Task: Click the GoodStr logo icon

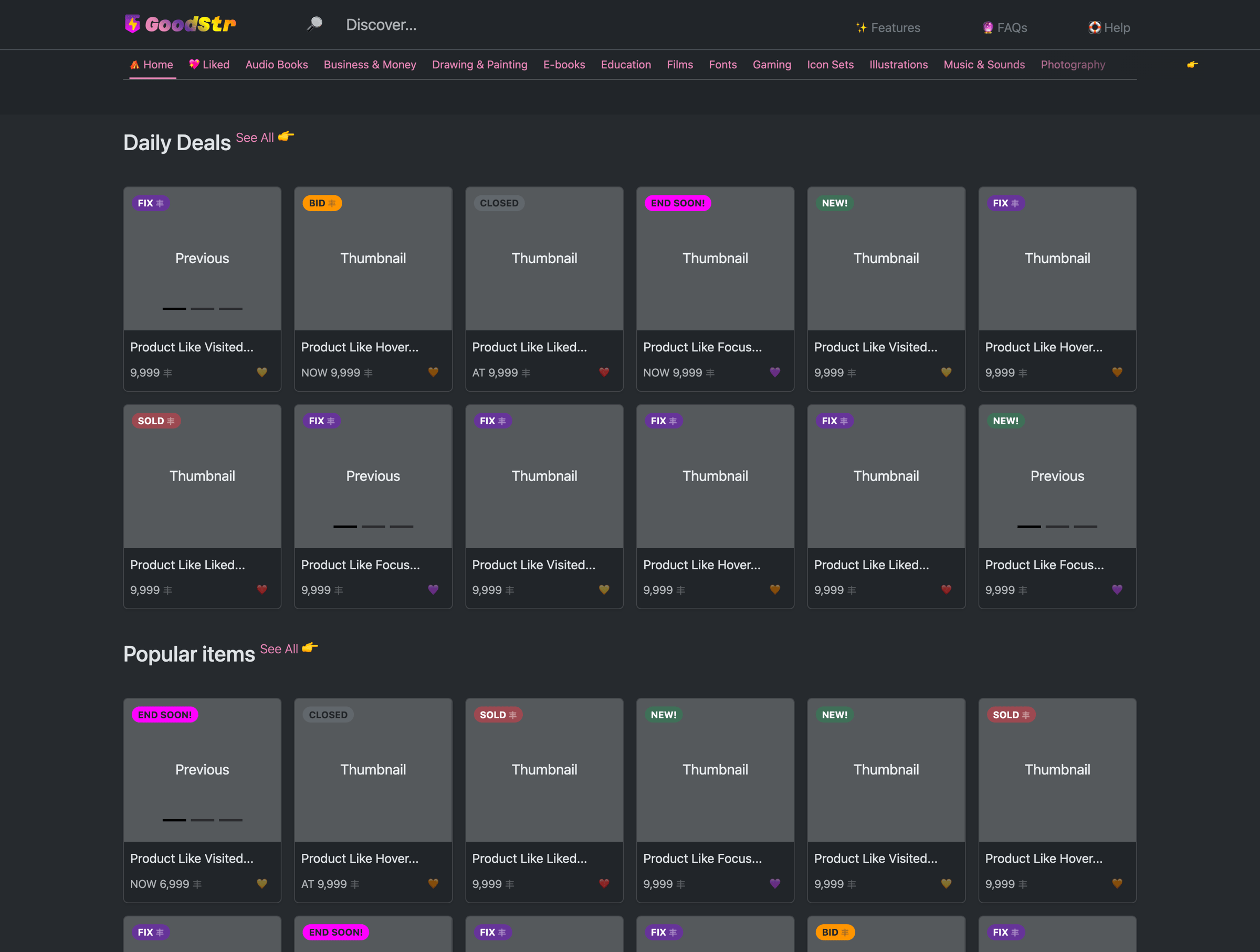Action: [132, 24]
